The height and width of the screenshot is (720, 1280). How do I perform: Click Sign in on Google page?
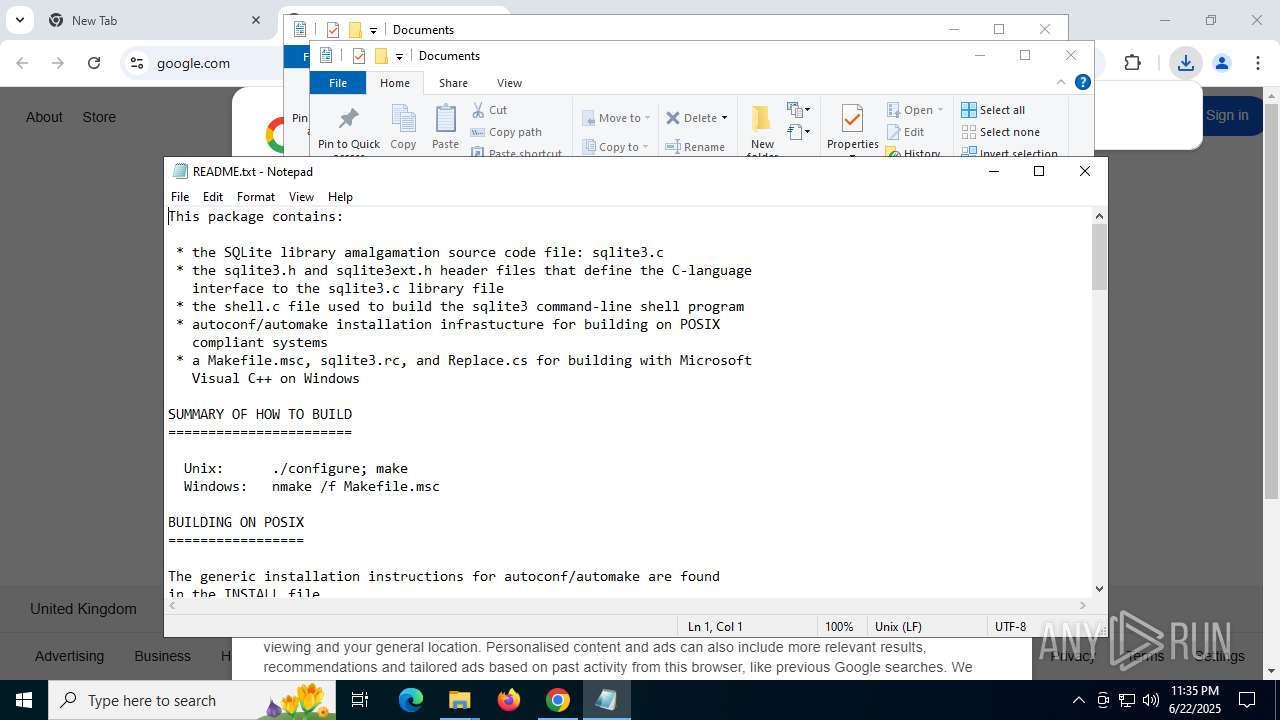pos(1226,115)
